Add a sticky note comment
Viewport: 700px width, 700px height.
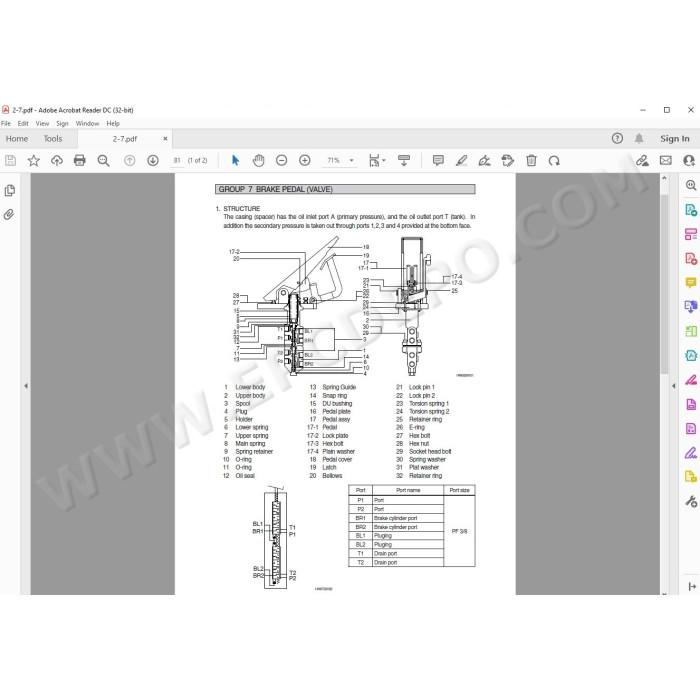pyautogui.click(x=438, y=160)
